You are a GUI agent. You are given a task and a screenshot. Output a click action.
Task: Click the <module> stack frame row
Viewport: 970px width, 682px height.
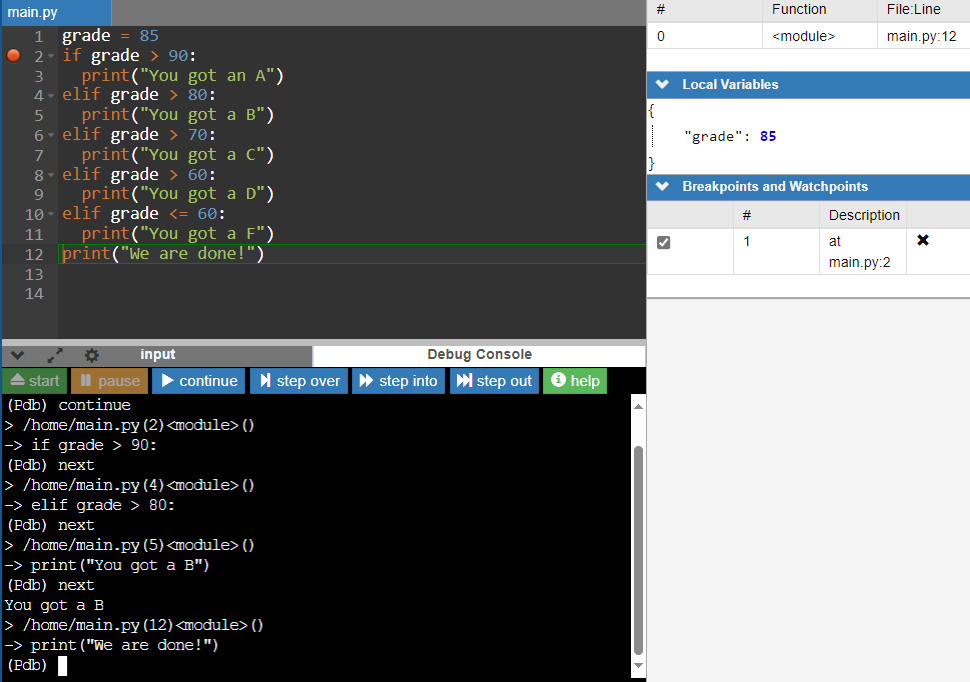point(803,37)
